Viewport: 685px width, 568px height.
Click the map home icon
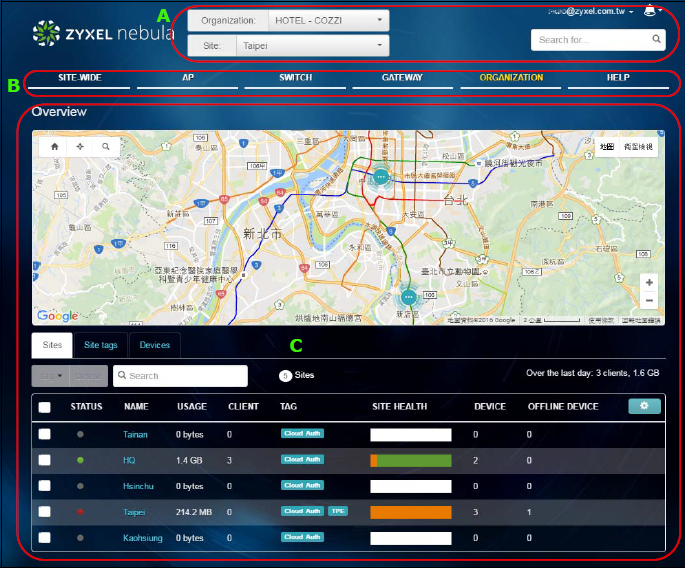point(55,147)
